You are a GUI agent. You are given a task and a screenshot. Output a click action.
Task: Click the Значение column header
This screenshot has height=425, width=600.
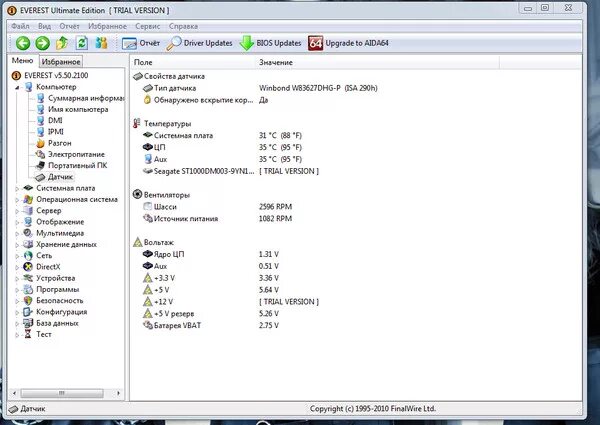coord(377,62)
